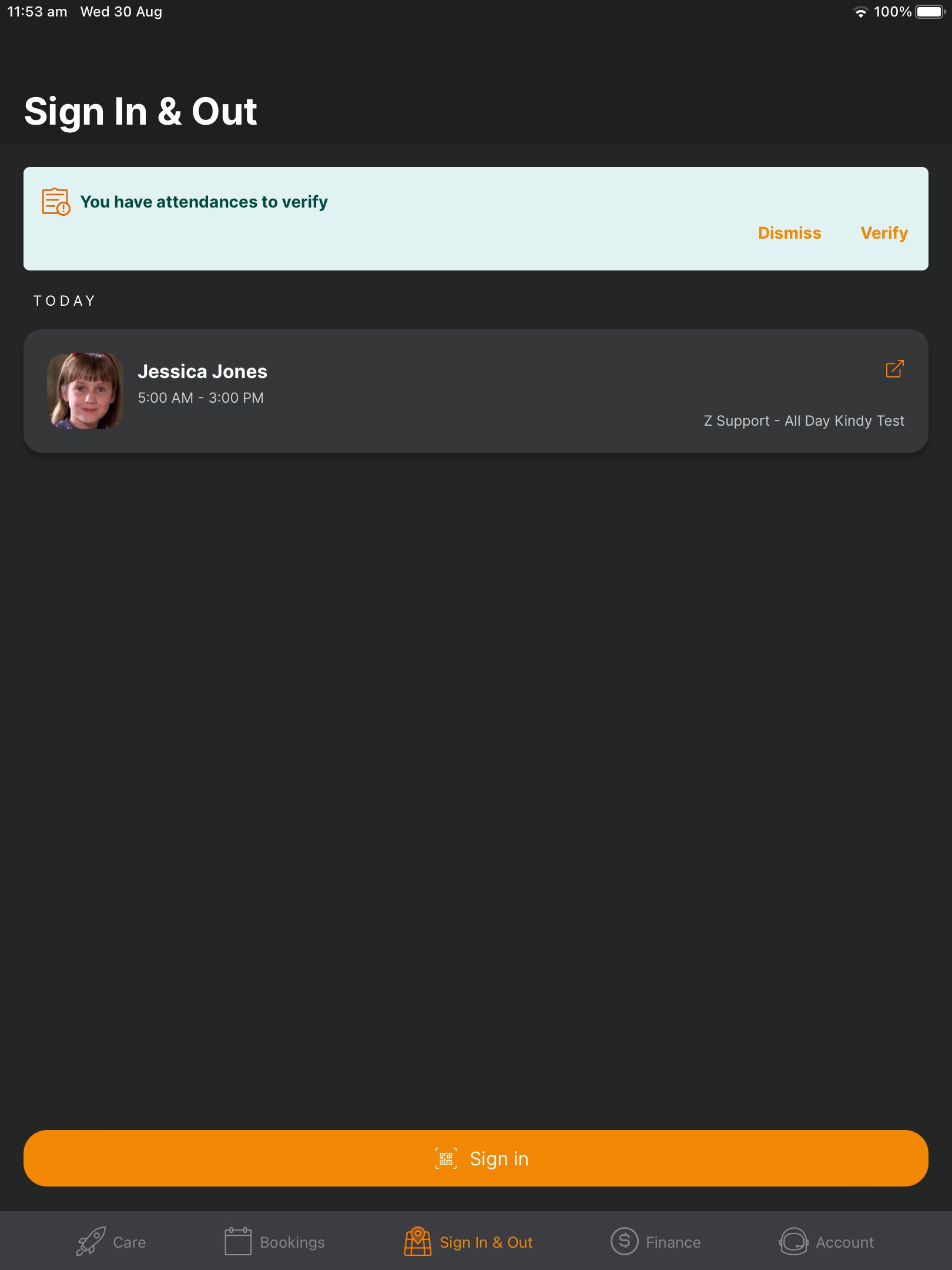Image resolution: width=952 pixels, height=1270 pixels.
Task: Open the Account astronaut helmet icon
Action: (x=793, y=1241)
